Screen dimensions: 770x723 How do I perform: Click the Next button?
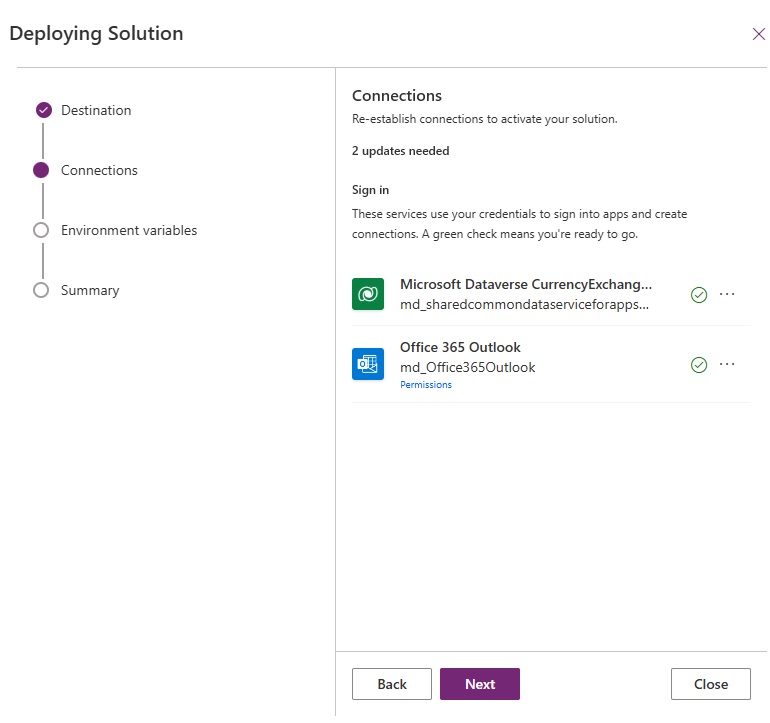(480, 684)
